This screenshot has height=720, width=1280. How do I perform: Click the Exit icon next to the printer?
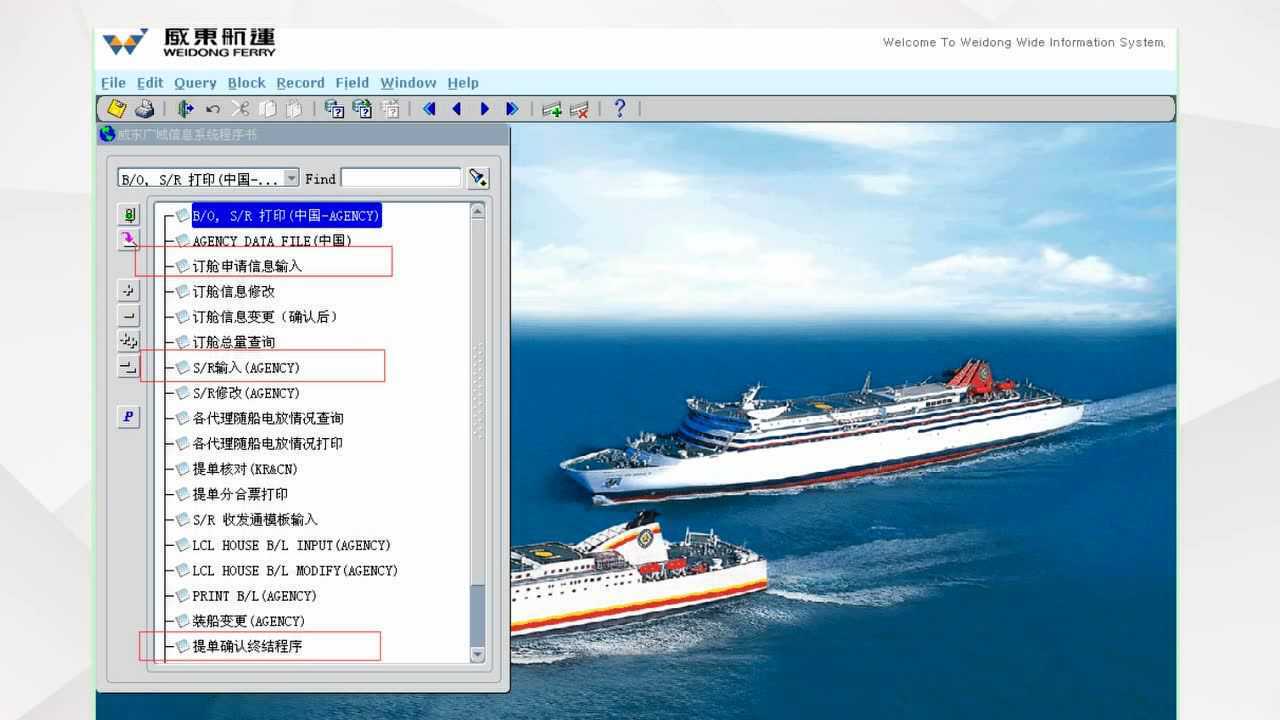tap(184, 108)
